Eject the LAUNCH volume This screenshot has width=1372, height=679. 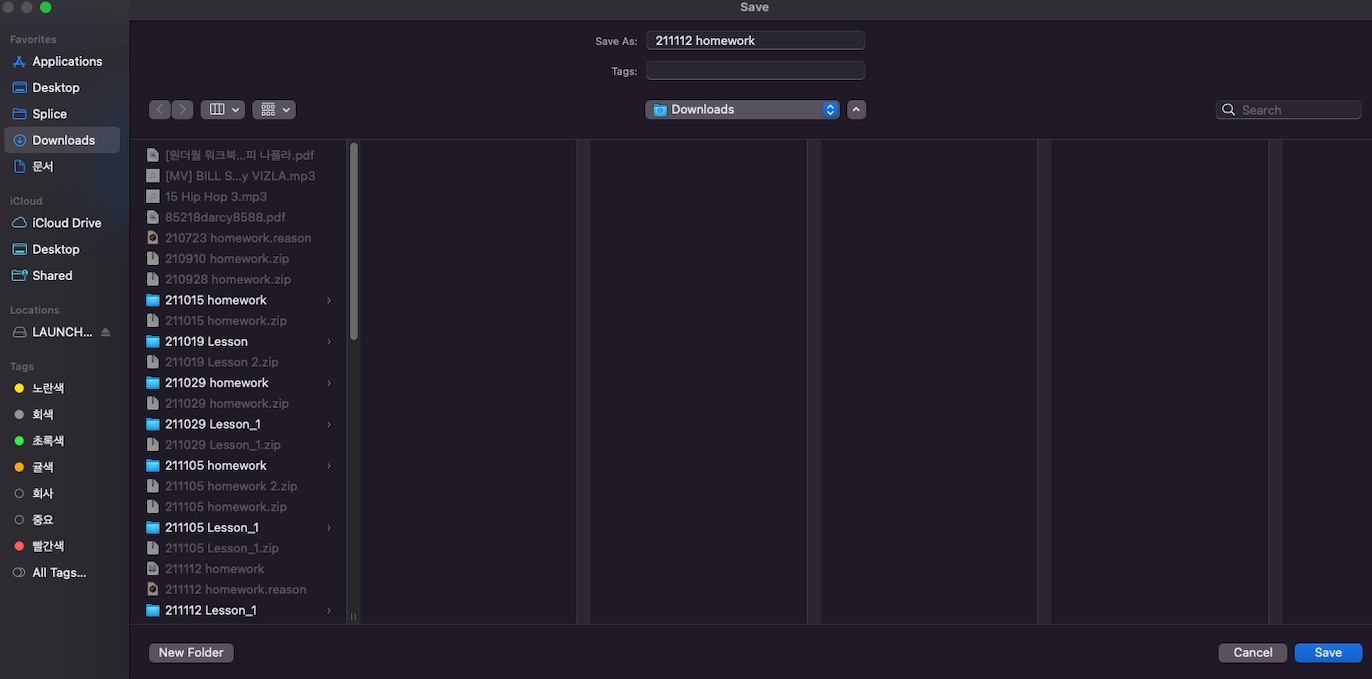click(x=106, y=332)
